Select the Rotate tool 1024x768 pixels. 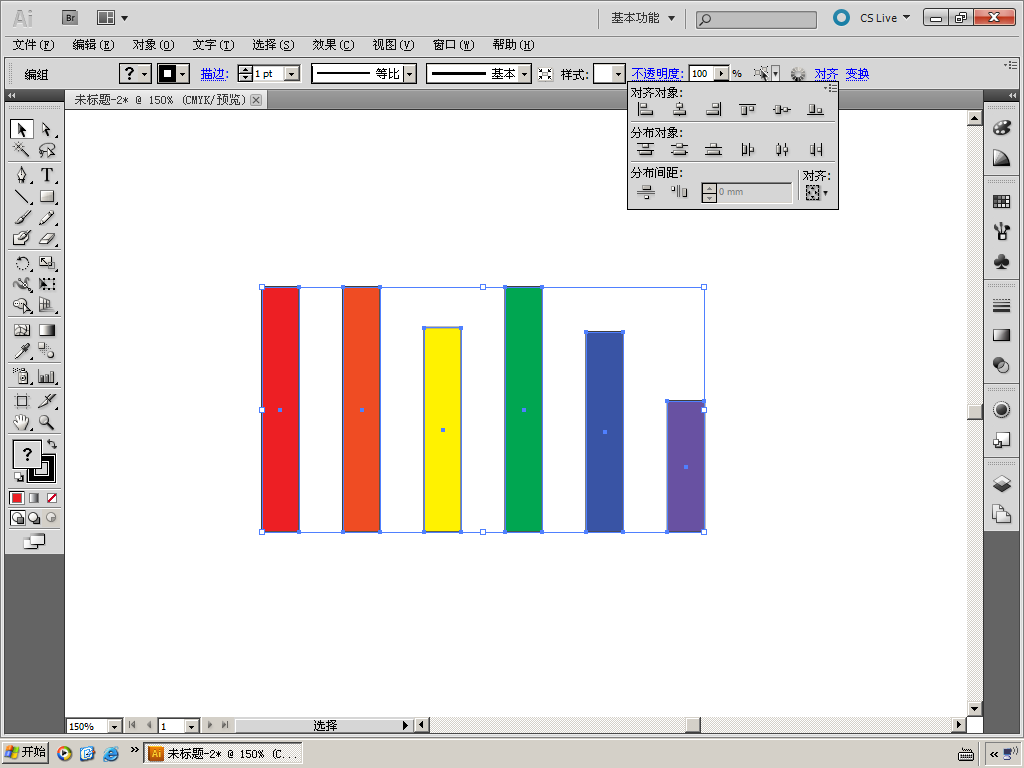click(22, 263)
